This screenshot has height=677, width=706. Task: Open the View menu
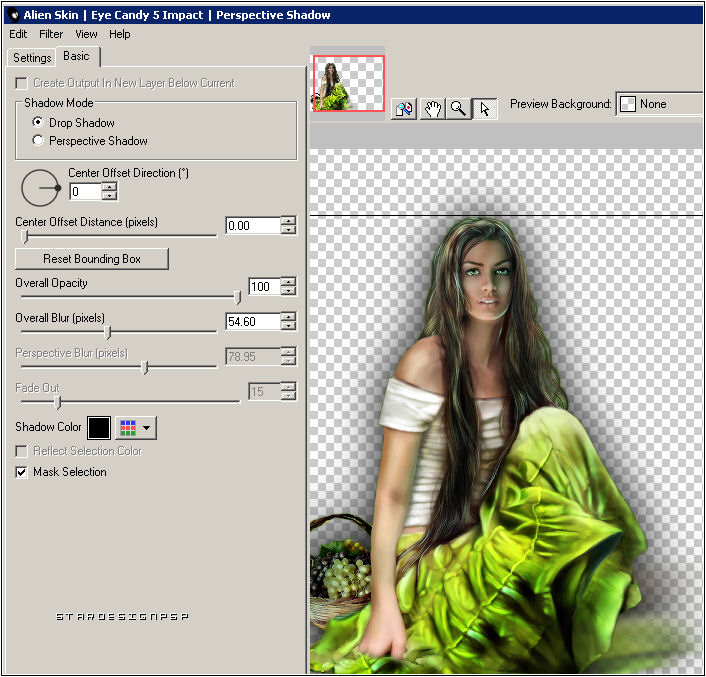pos(86,34)
